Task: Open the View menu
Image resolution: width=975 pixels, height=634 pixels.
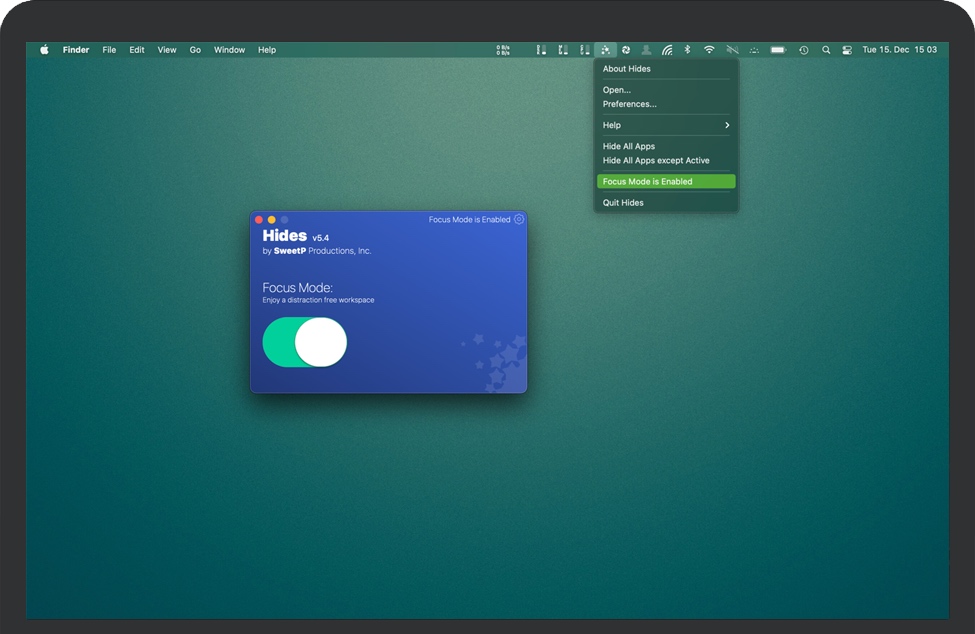Action: coord(167,50)
